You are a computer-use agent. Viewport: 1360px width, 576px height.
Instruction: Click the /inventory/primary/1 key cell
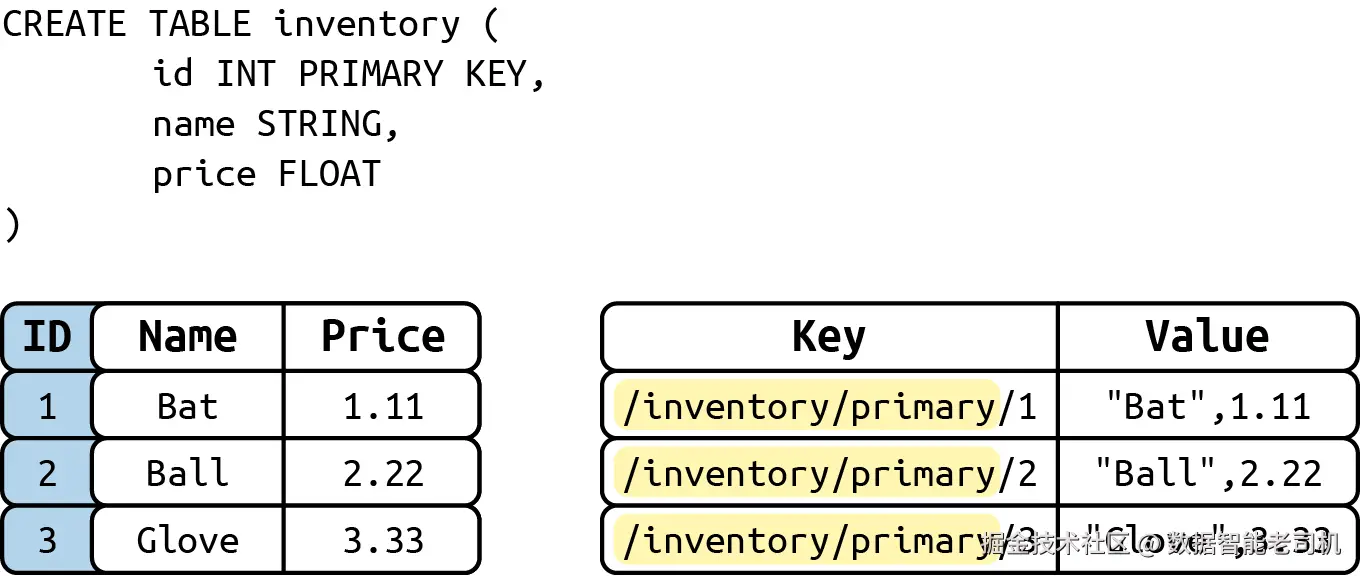(828, 406)
